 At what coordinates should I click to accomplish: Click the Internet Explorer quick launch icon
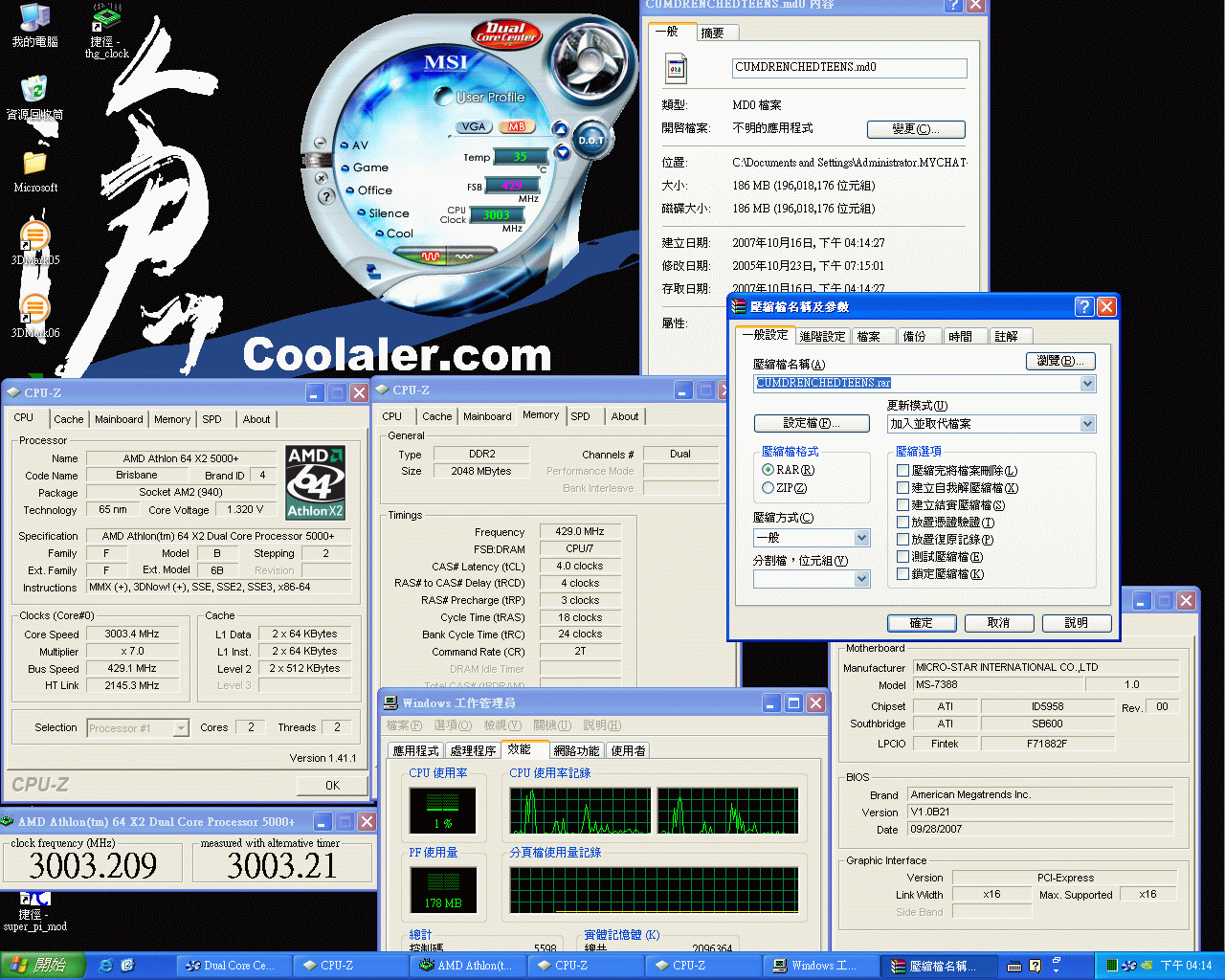click(x=106, y=966)
